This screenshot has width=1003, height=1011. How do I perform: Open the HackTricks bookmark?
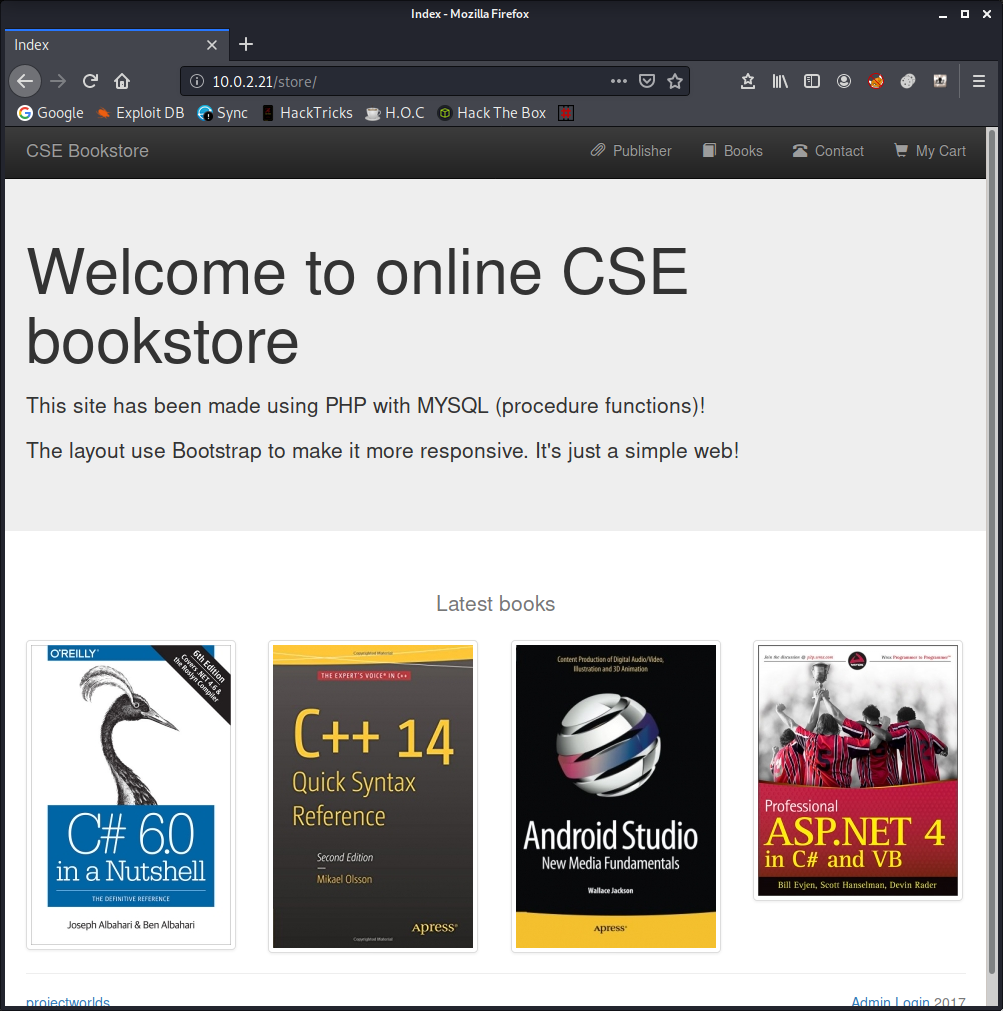point(307,113)
